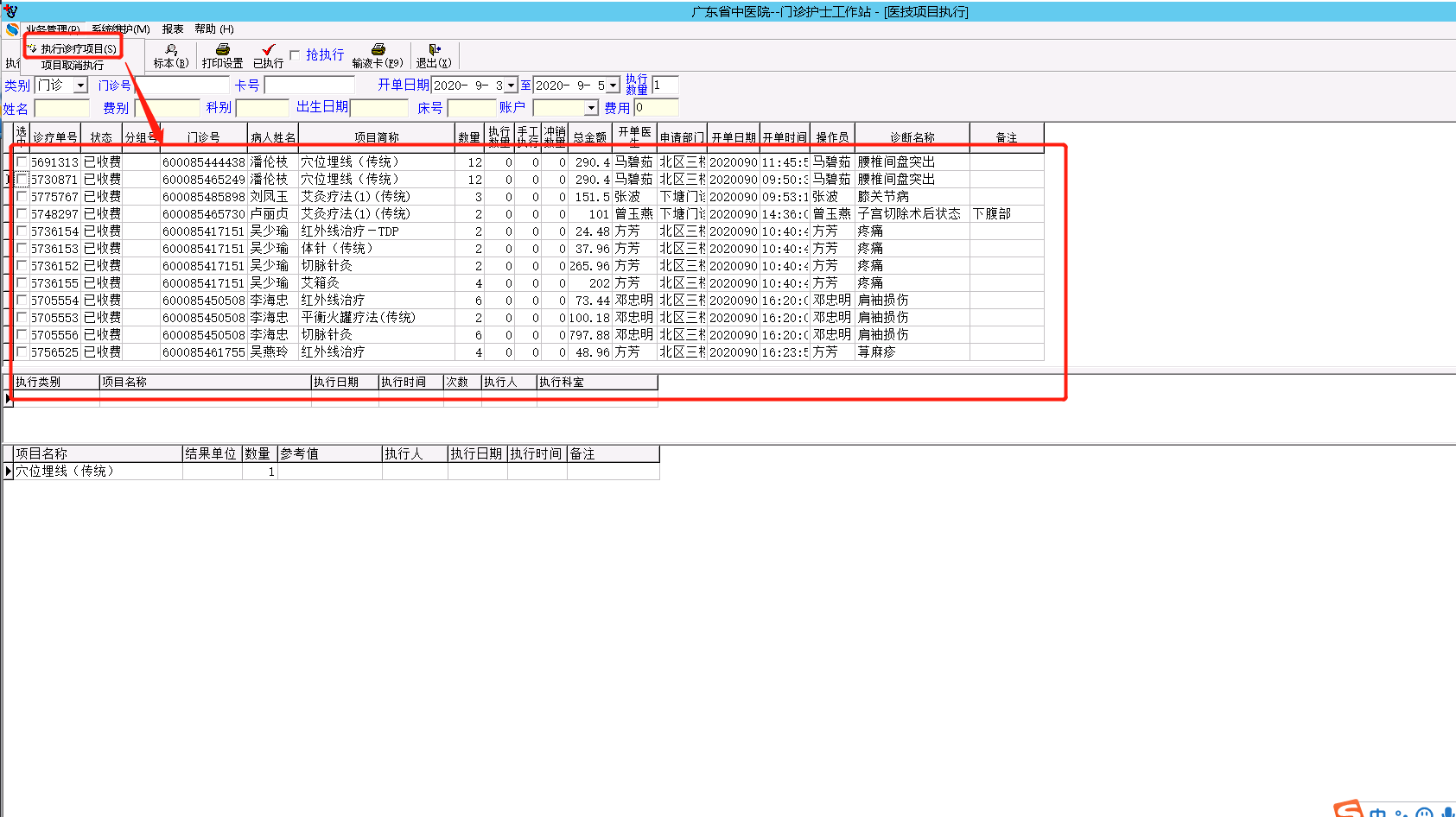Select the checkbox for order 5705556

click(22, 334)
